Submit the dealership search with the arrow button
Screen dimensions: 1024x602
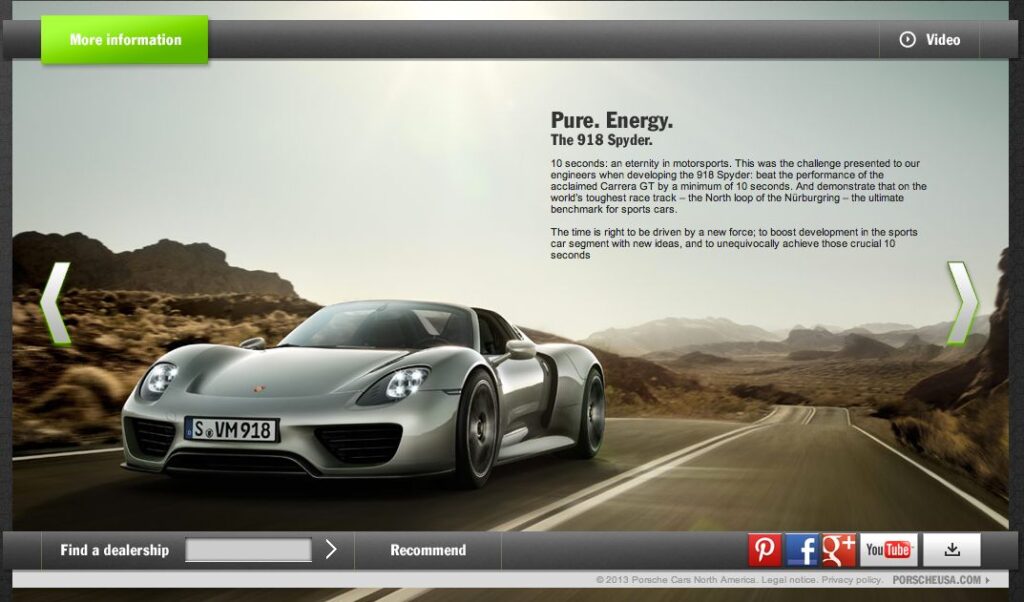(x=331, y=549)
